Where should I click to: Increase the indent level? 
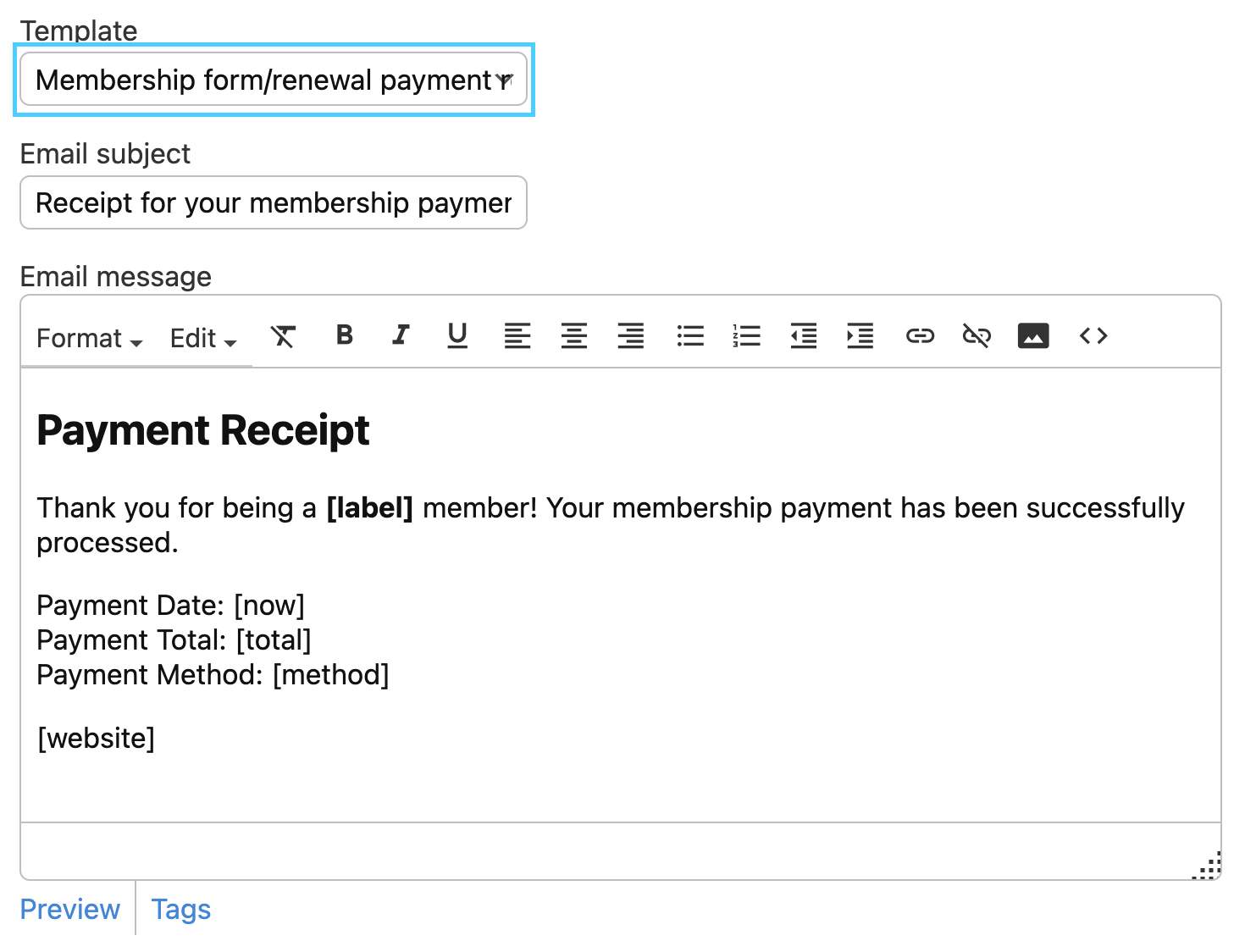860,336
